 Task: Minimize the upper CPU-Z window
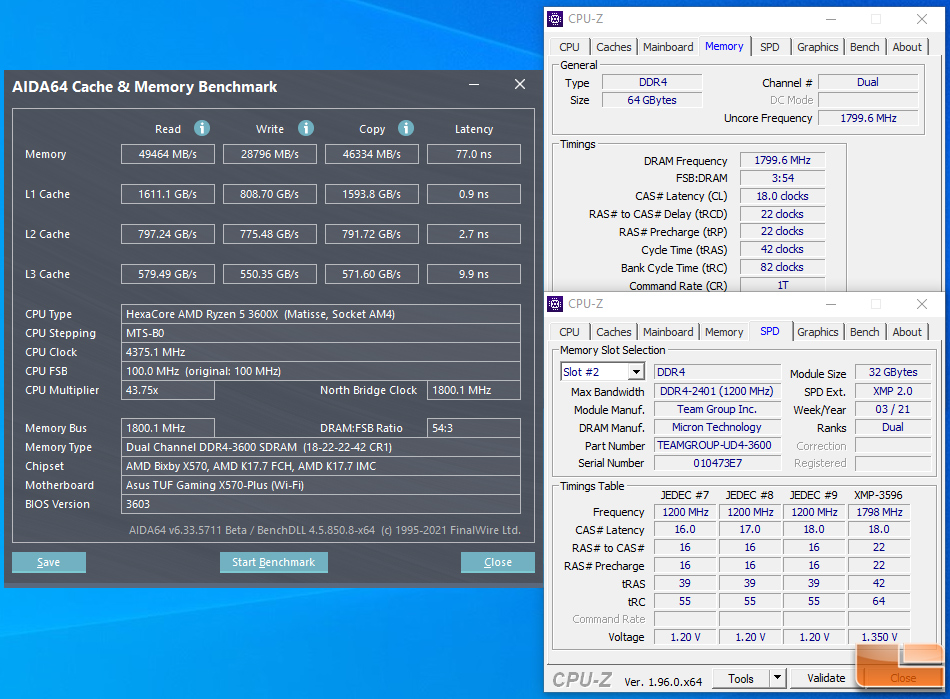831,19
